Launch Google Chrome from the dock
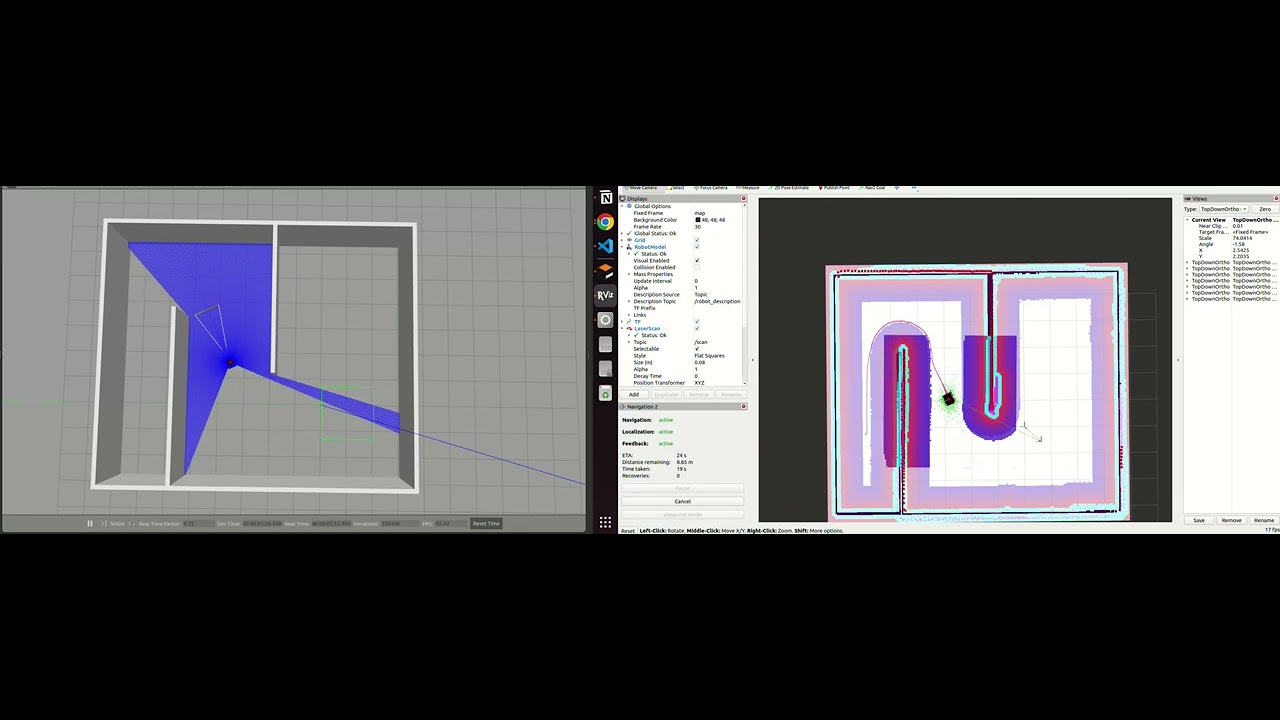Viewport: 1280px width, 720px height. click(x=605, y=222)
